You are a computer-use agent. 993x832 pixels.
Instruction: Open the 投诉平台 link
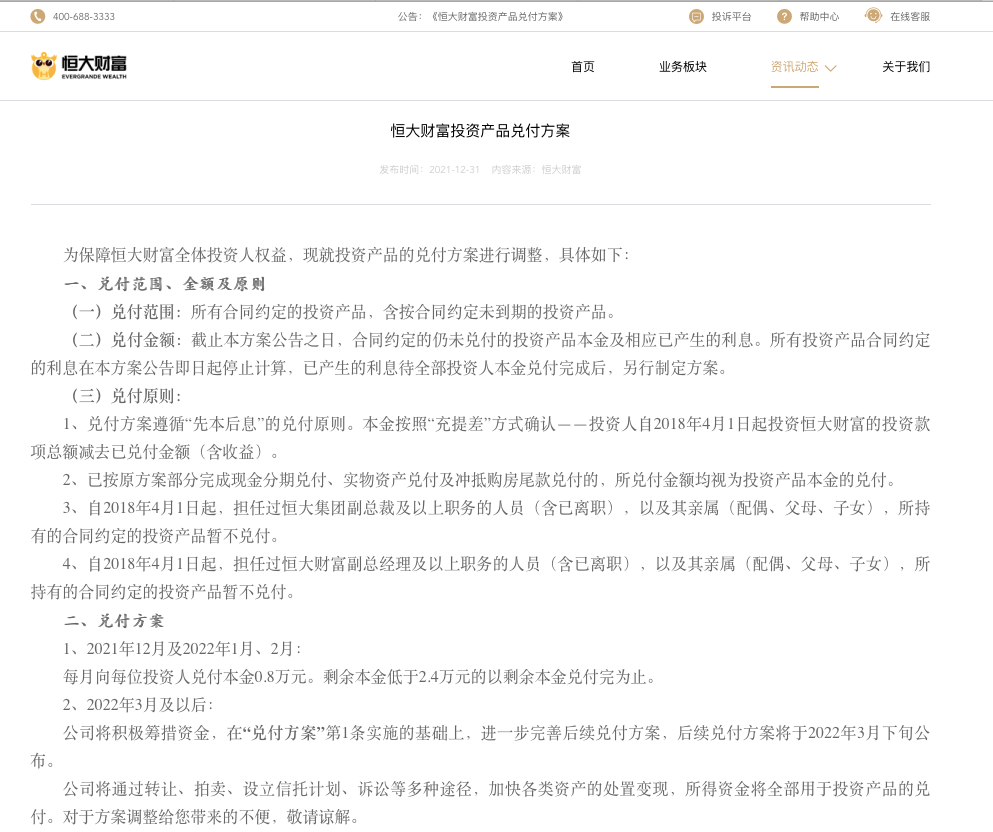pyautogui.click(x=731, y=17)
